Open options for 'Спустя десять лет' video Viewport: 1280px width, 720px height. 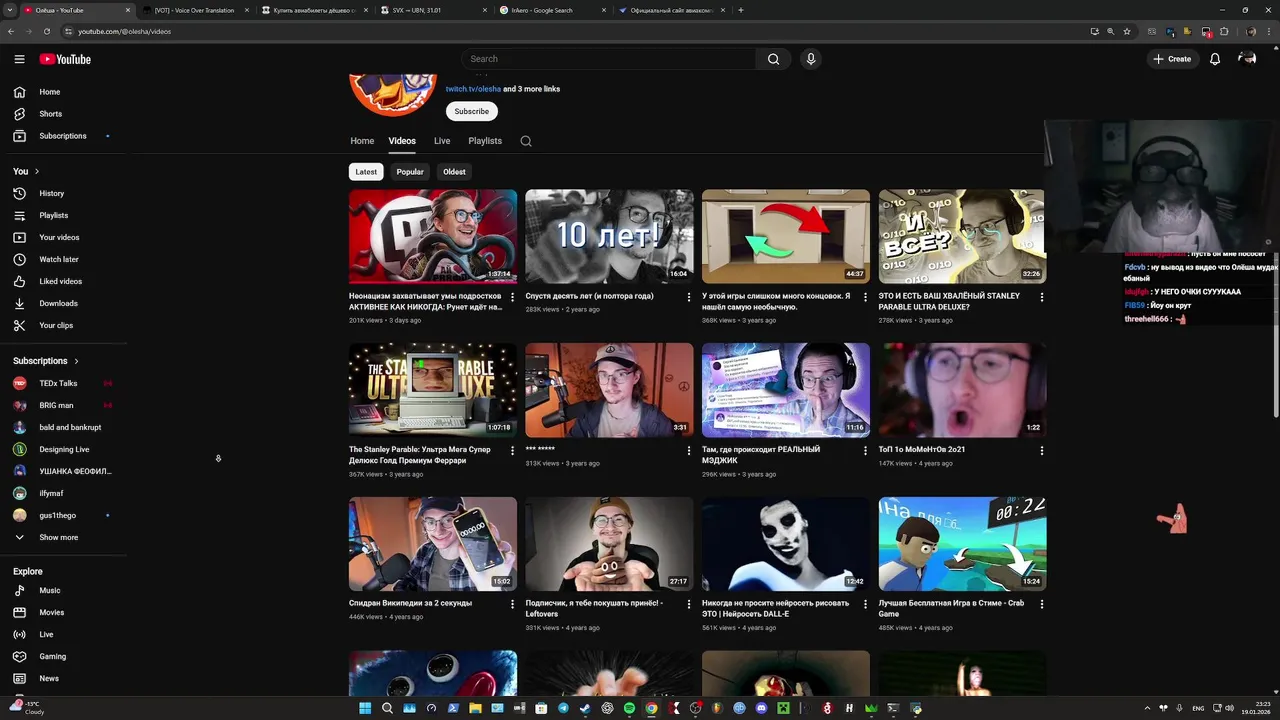pyautogui.click(x=688, y=297)
